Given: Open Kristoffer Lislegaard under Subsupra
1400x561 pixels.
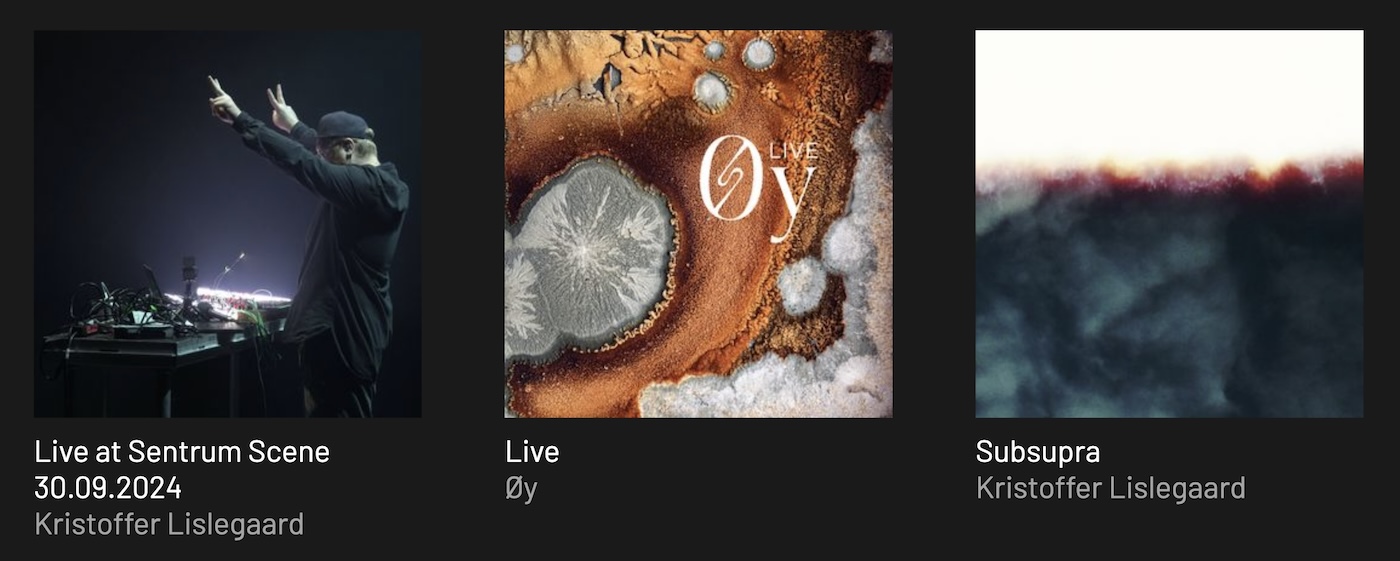Looking at the screenshot, I should (1110, 488).
